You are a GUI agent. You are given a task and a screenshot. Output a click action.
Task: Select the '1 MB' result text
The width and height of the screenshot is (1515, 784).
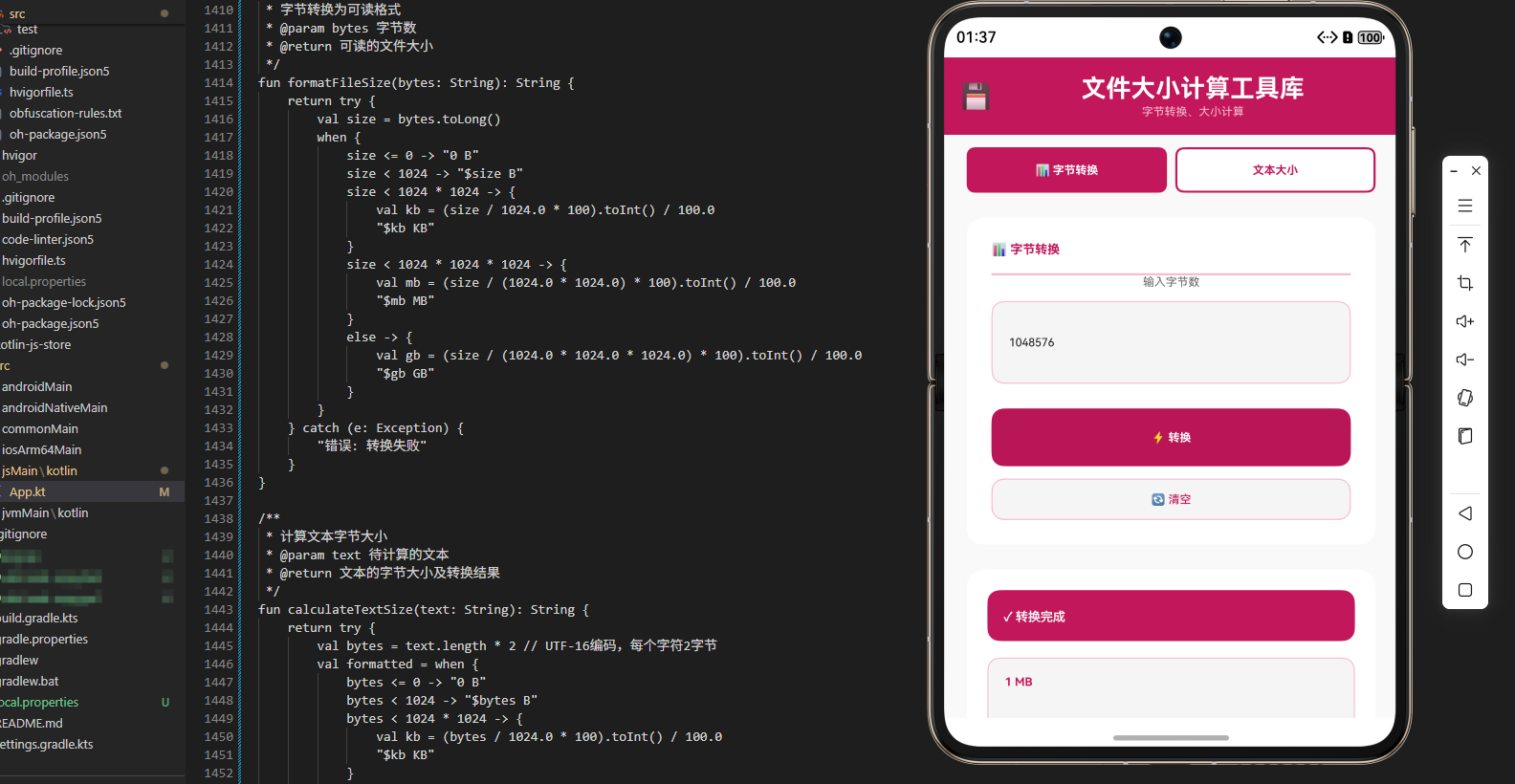pyautogui.click(x=1019, y=682)
